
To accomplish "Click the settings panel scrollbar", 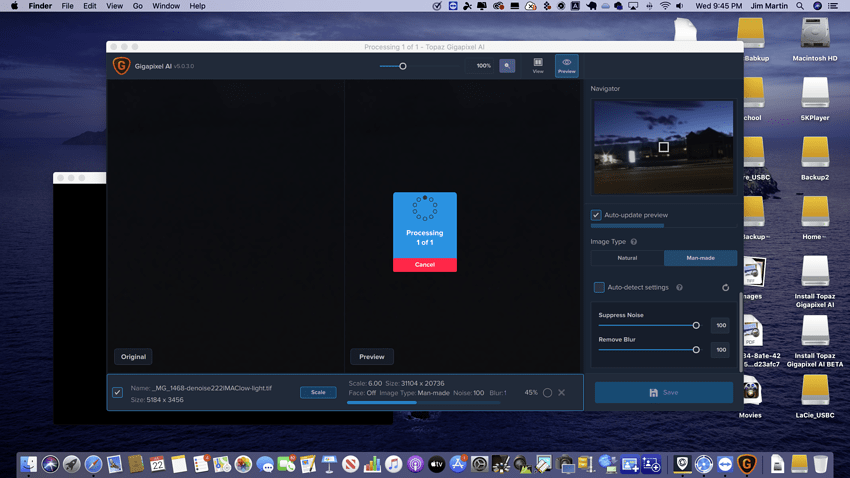I will tap(740, 332).
